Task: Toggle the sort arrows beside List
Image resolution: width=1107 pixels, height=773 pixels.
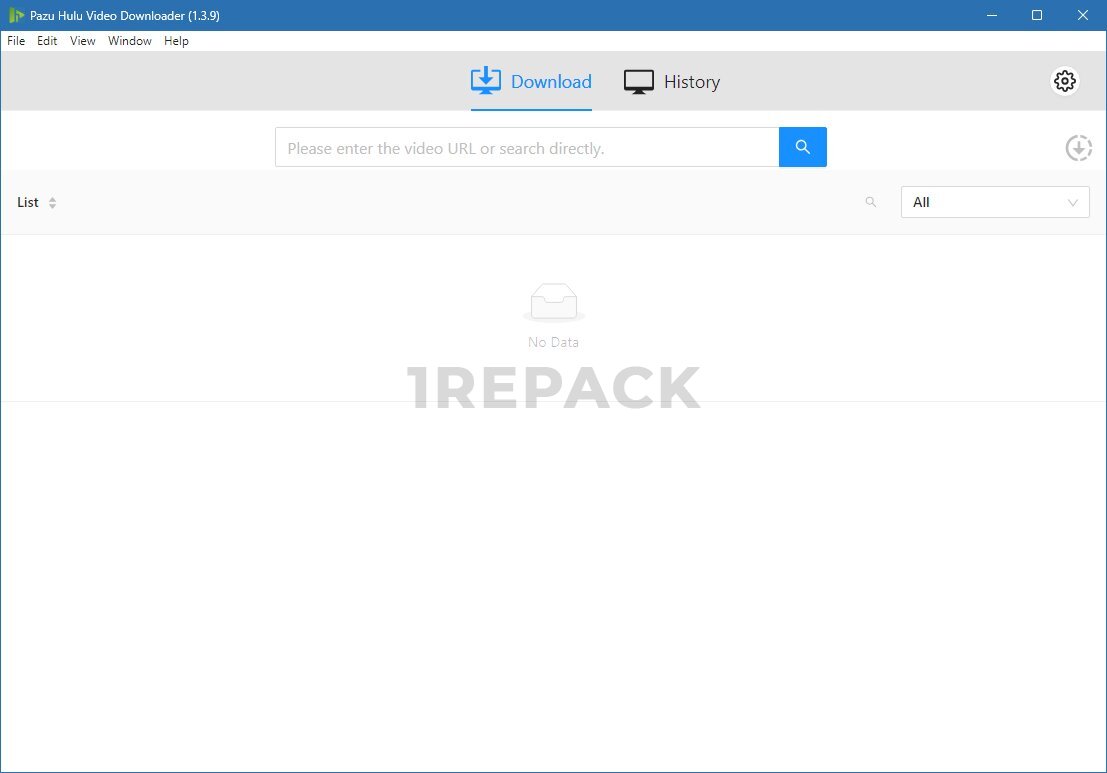Action: pyautogui.click(x=52, y=203)
